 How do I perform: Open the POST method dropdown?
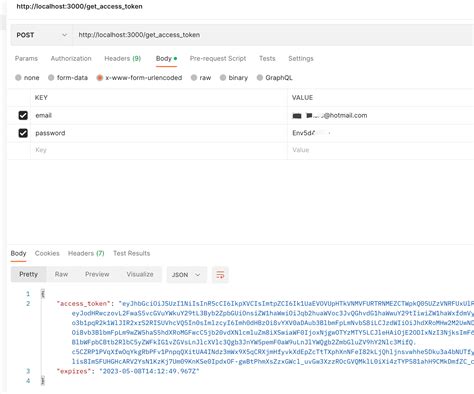pos(42,35)
